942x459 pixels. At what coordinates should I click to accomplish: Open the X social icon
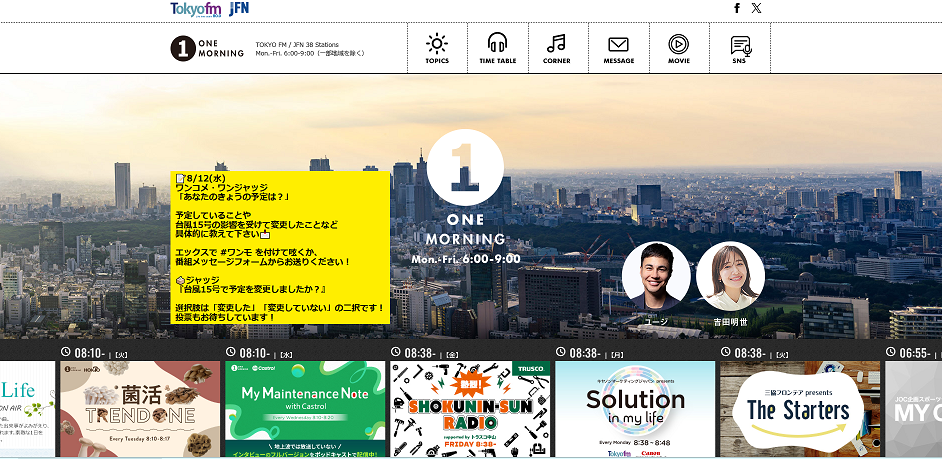tap(756, 8)
